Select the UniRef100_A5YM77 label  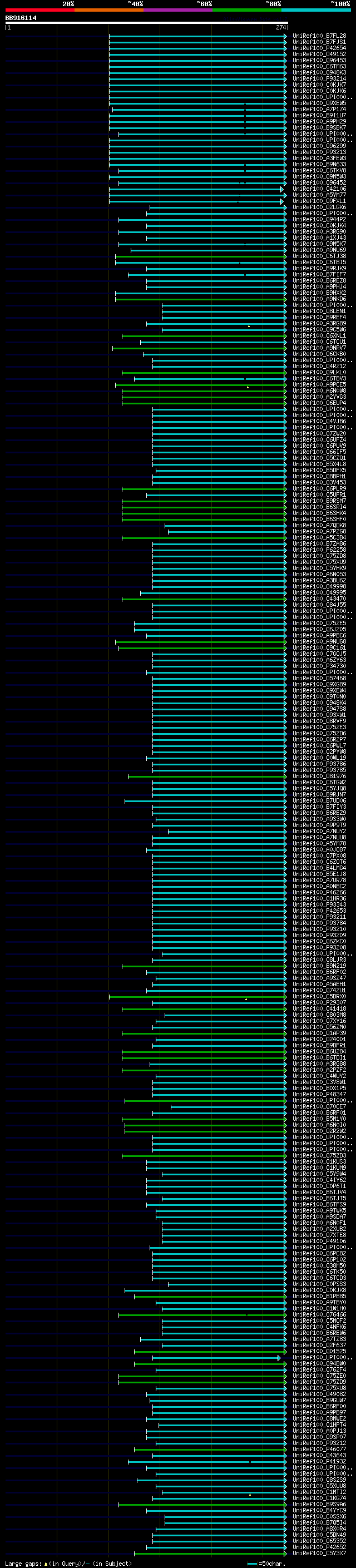[319, 195]
